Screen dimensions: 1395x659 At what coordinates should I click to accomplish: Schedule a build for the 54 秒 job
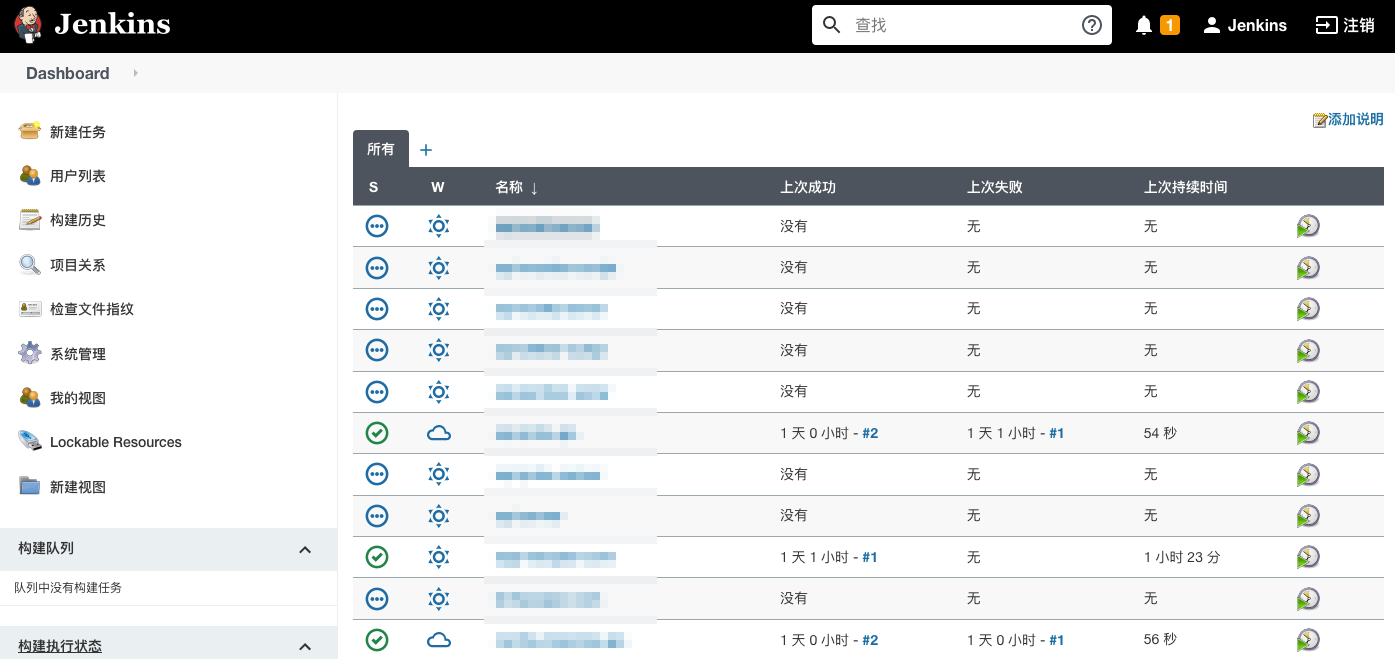tap(1308, 433)
